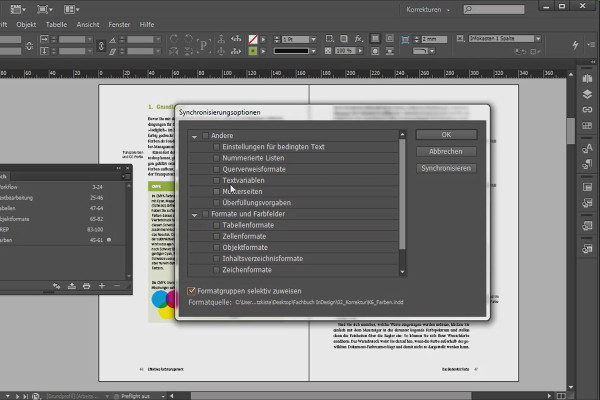Click the Abbrechen button
This screenshot has height=400, width=600.
point(446,151)
